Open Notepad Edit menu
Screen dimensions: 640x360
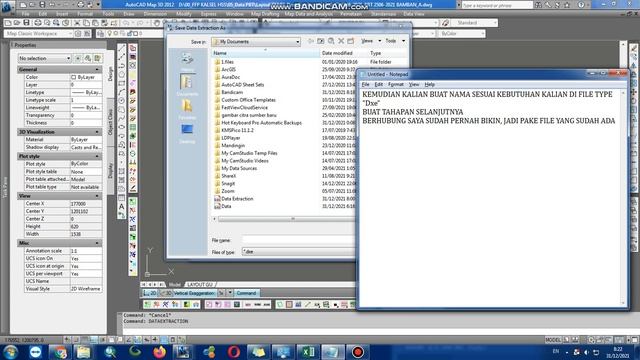(378, 84)
